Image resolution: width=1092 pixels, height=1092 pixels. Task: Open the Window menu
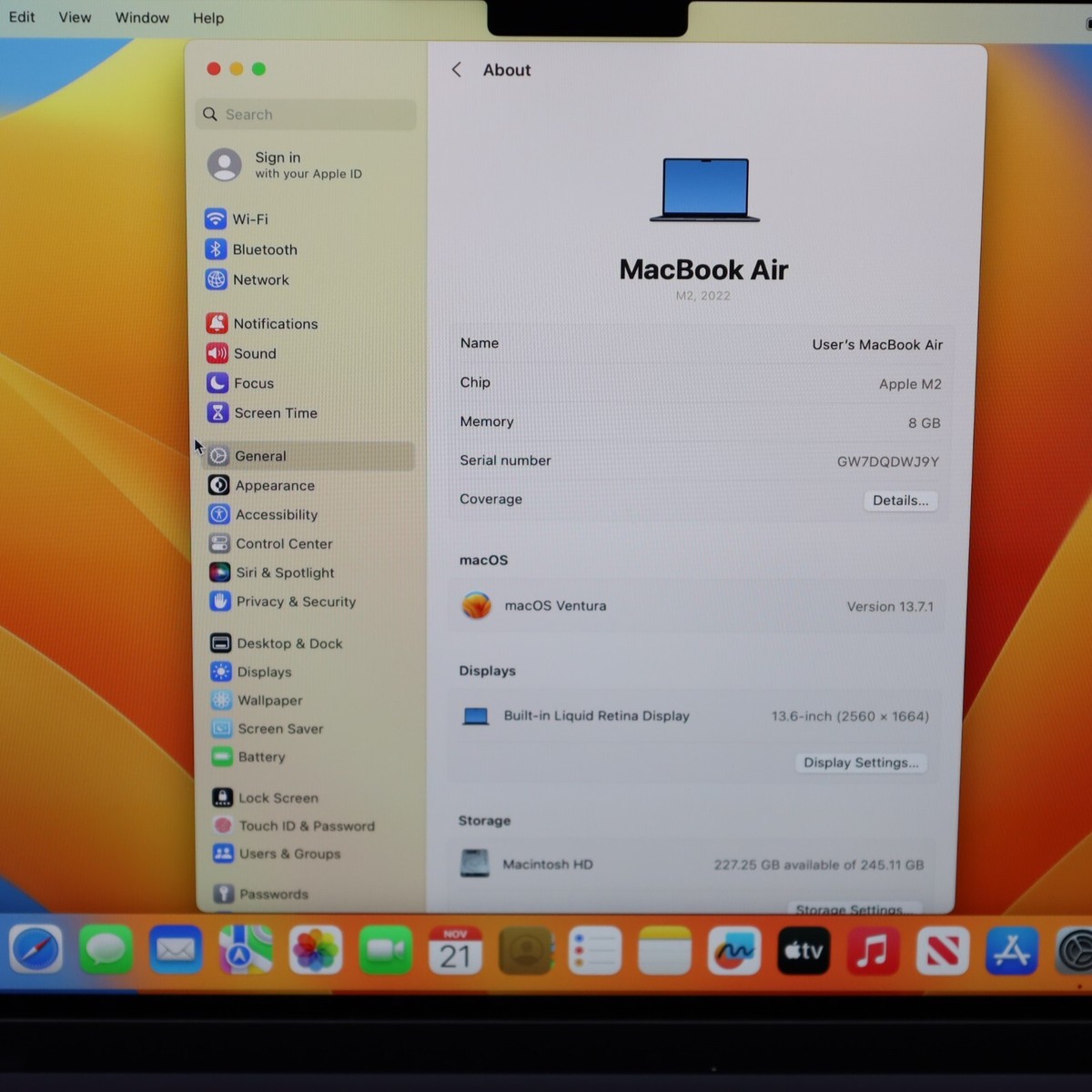142,17
